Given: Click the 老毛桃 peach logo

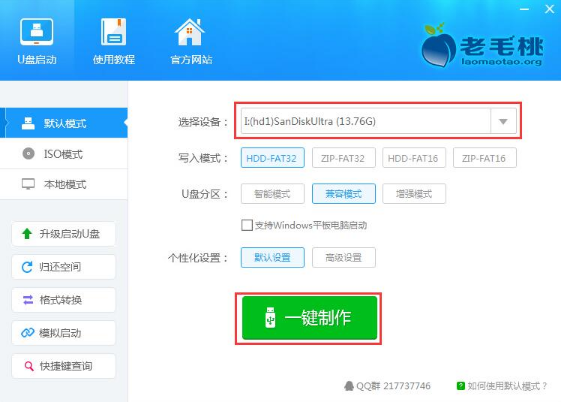Looking at the screenshot, I should pos(438,45).
